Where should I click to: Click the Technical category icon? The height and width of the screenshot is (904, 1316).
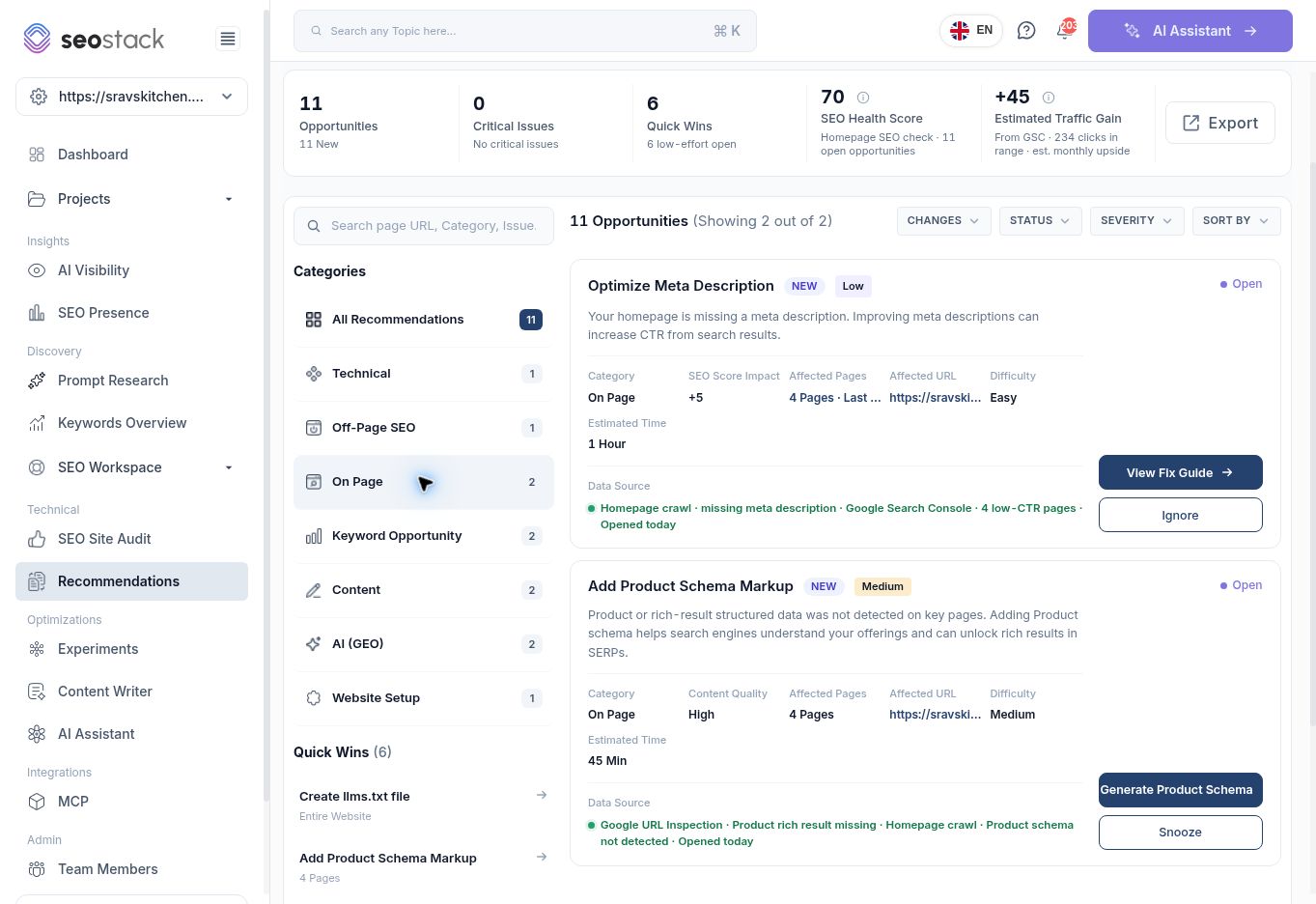(x=314, y=374)
